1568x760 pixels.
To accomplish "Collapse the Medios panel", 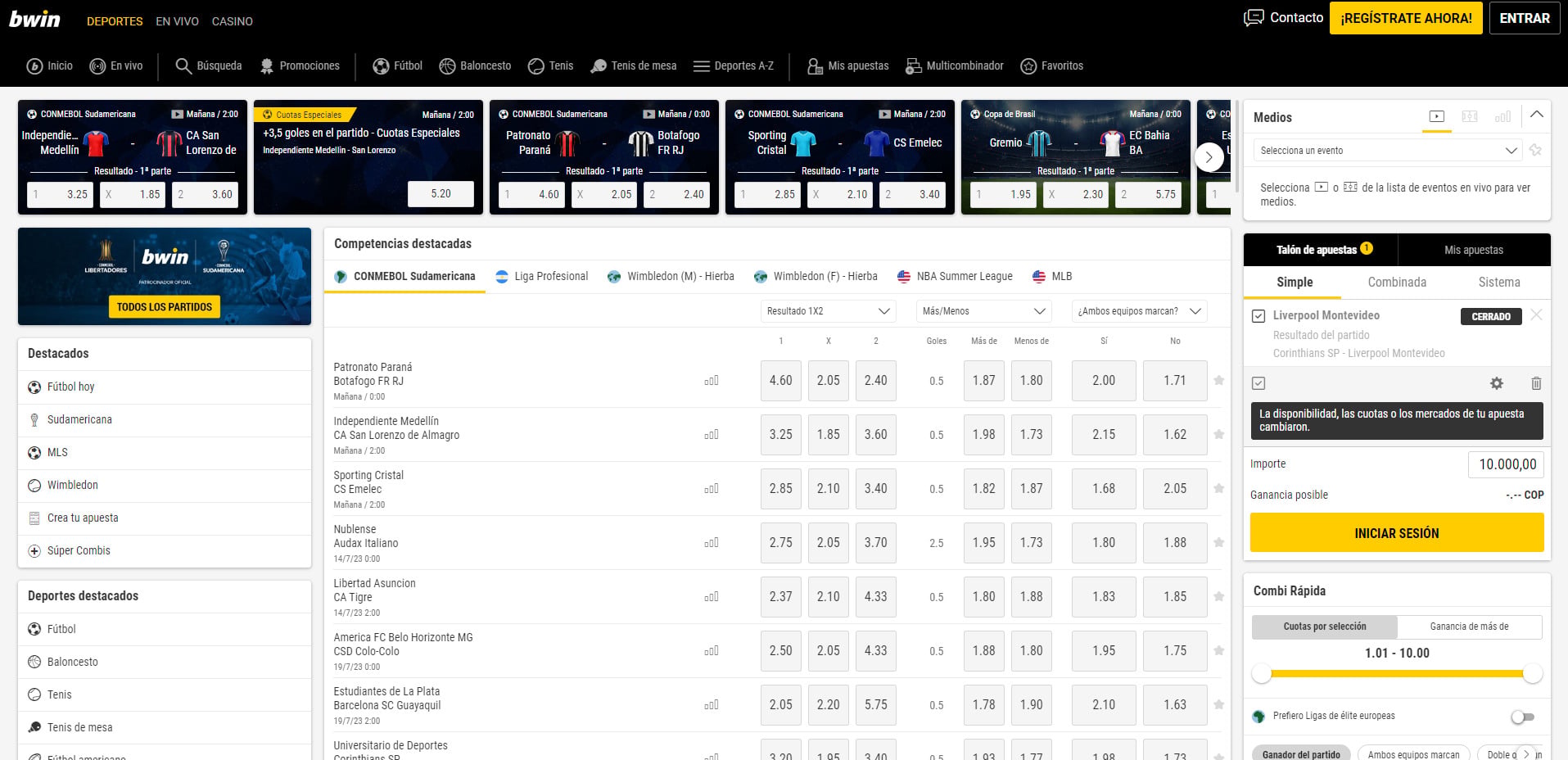I will tap(1537, 115).
